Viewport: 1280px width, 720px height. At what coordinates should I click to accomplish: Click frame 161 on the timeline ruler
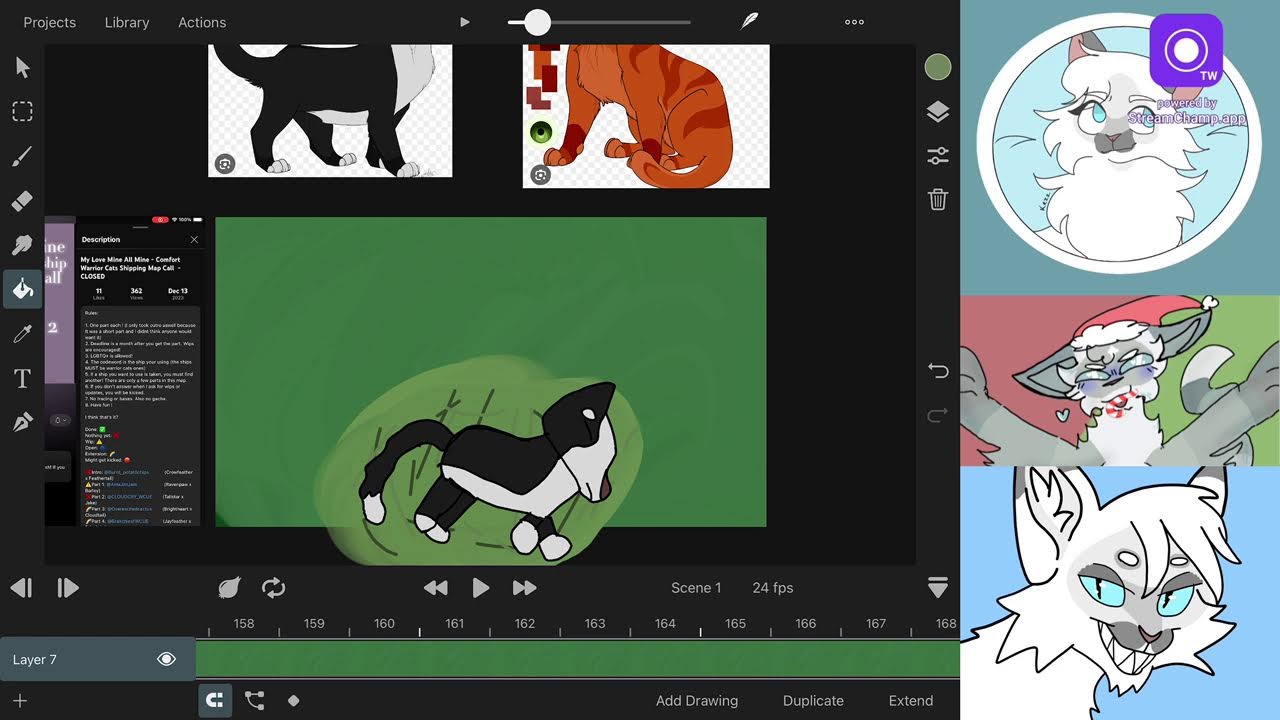(x=455, y=624)
